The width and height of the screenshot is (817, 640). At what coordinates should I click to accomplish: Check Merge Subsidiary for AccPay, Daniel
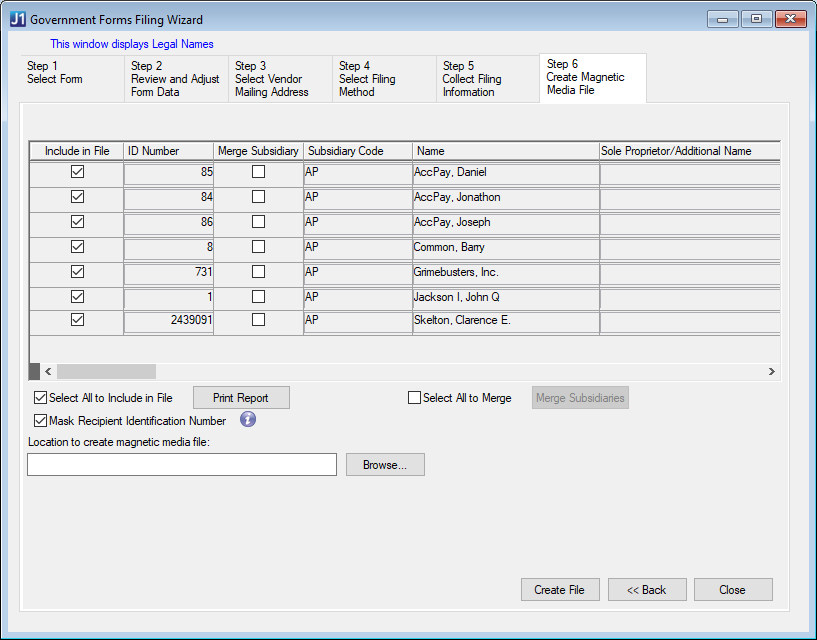click(x=258, y=171)
